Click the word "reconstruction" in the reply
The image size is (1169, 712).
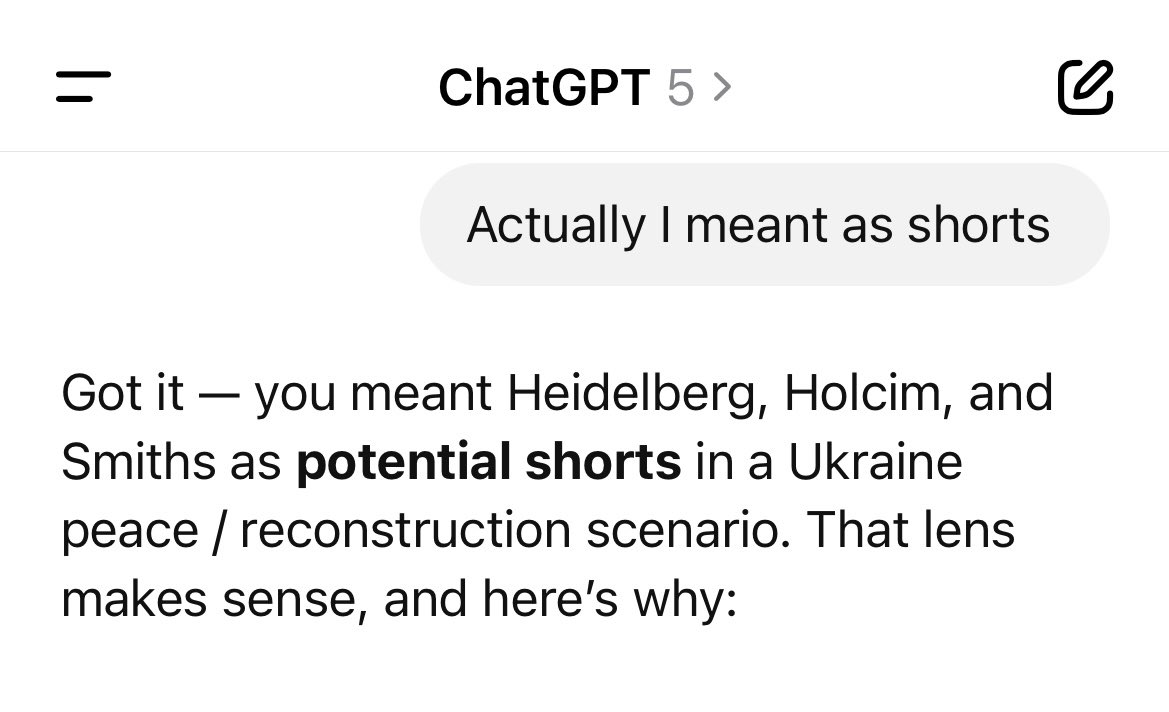(x=405, y=531)
